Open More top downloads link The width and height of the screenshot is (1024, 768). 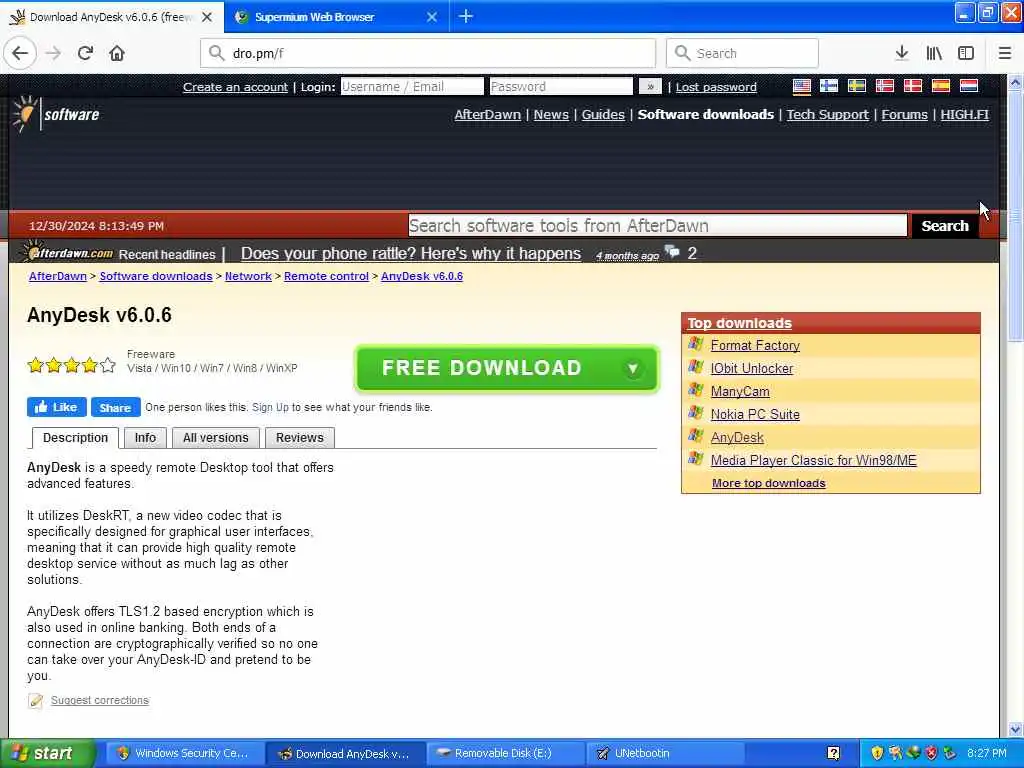pyautogui.click(x=769, y=483)
